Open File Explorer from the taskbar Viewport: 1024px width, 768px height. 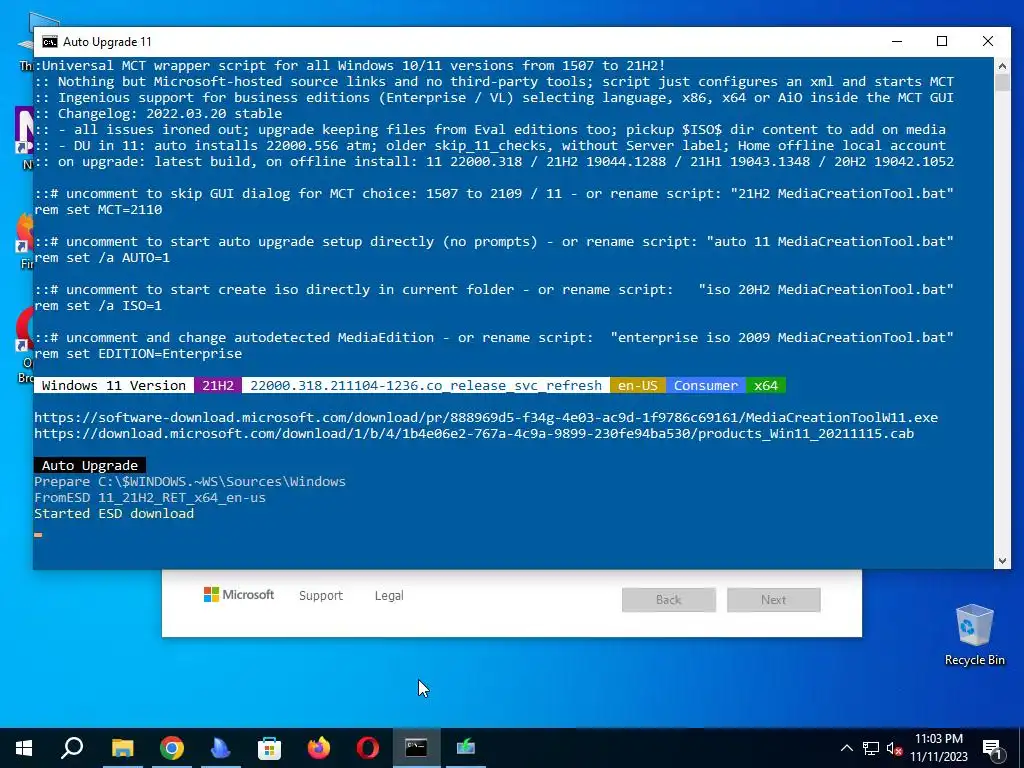(122, 748)
